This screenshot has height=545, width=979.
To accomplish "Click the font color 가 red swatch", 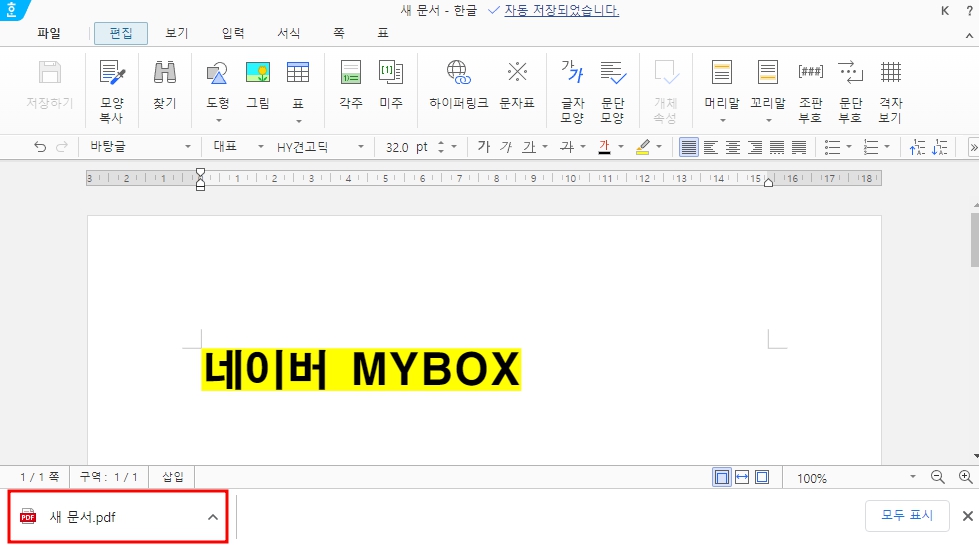I will click(604, 147).
